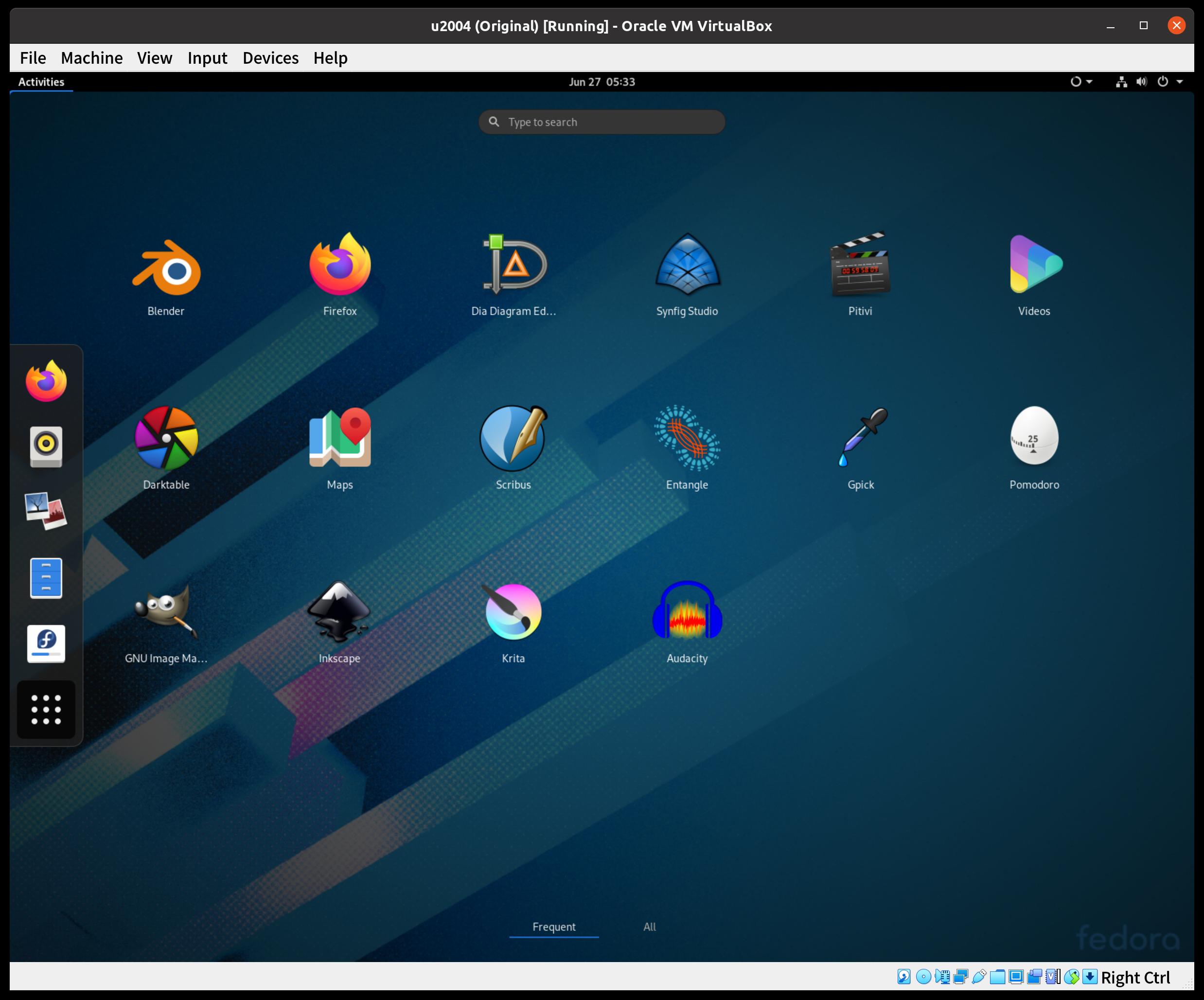Open the VirtualBox File menu
The image size is (1204, 1000).
click(x=33, y=58)
